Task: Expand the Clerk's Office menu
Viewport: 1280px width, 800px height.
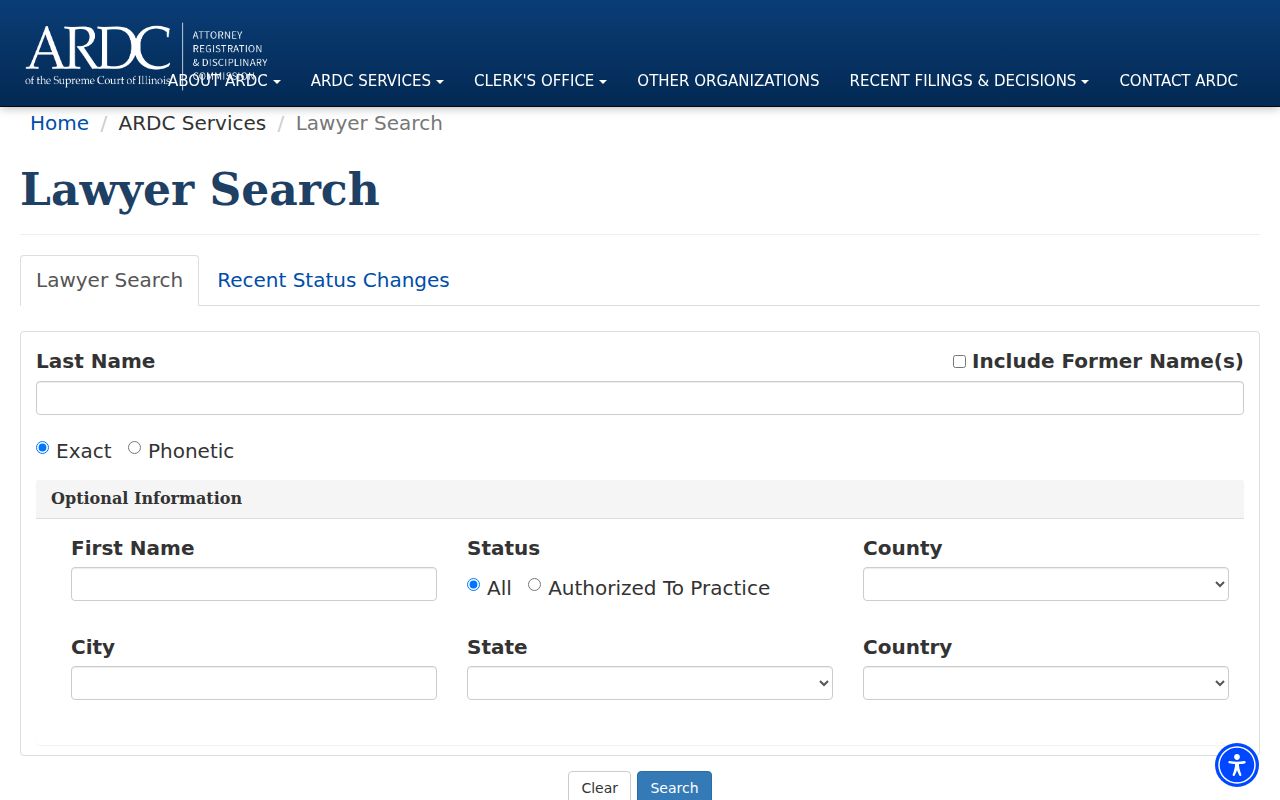Action: (540, 81)
